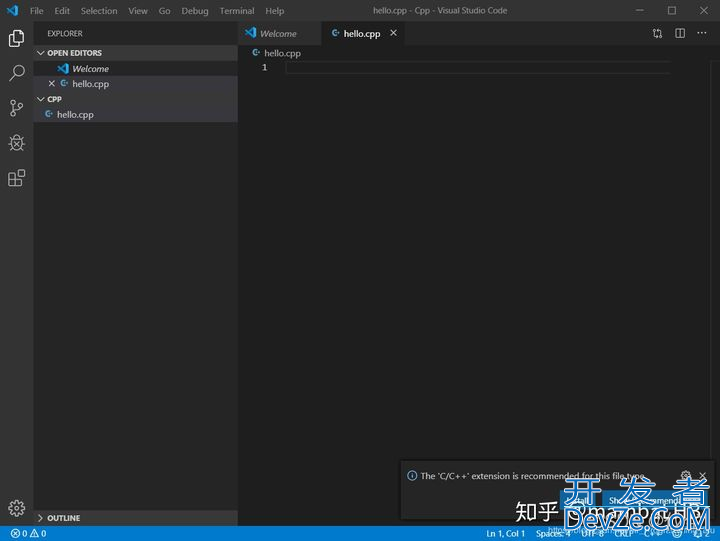Maximize the Visual Studio Code window
Viewport: 720px width, 541px height.
pyautogui.click(x=672, y=10)
